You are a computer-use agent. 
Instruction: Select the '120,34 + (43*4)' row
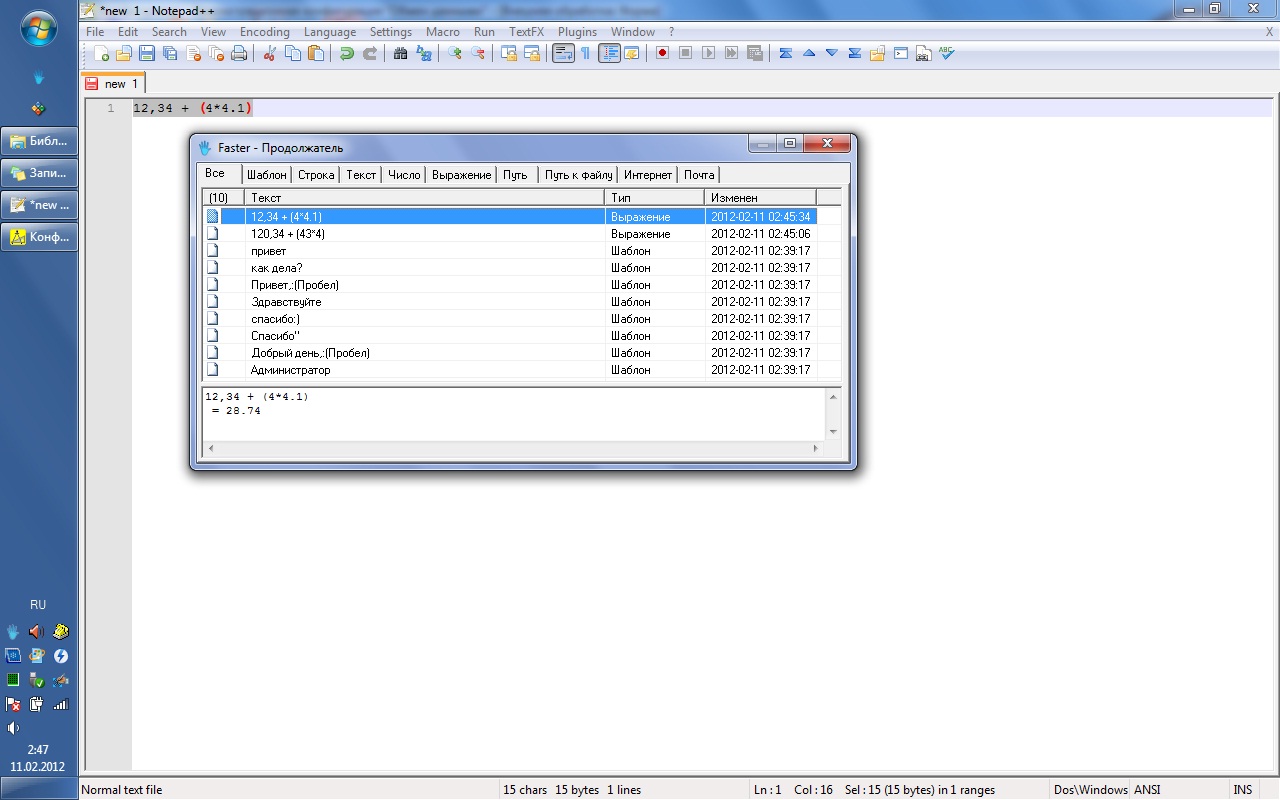pos(511,234)
